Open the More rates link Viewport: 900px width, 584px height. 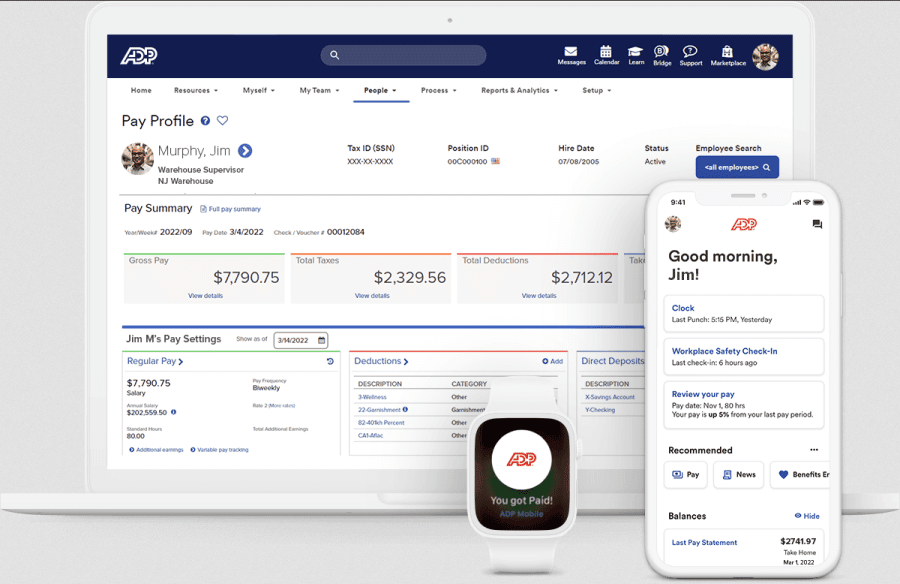pos(282,405)
